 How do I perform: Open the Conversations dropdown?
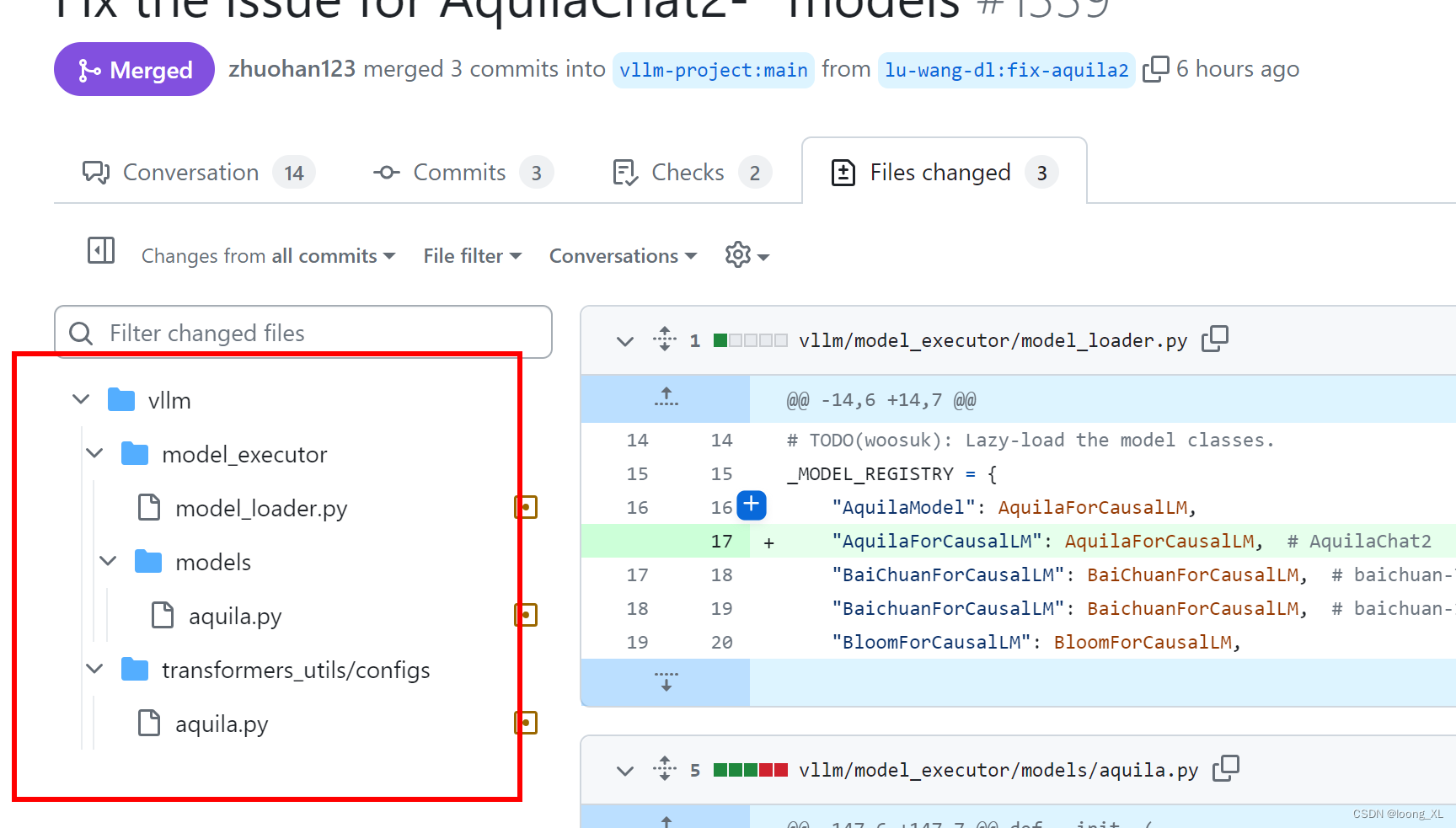pyautogui.click(x=623, y=256)
